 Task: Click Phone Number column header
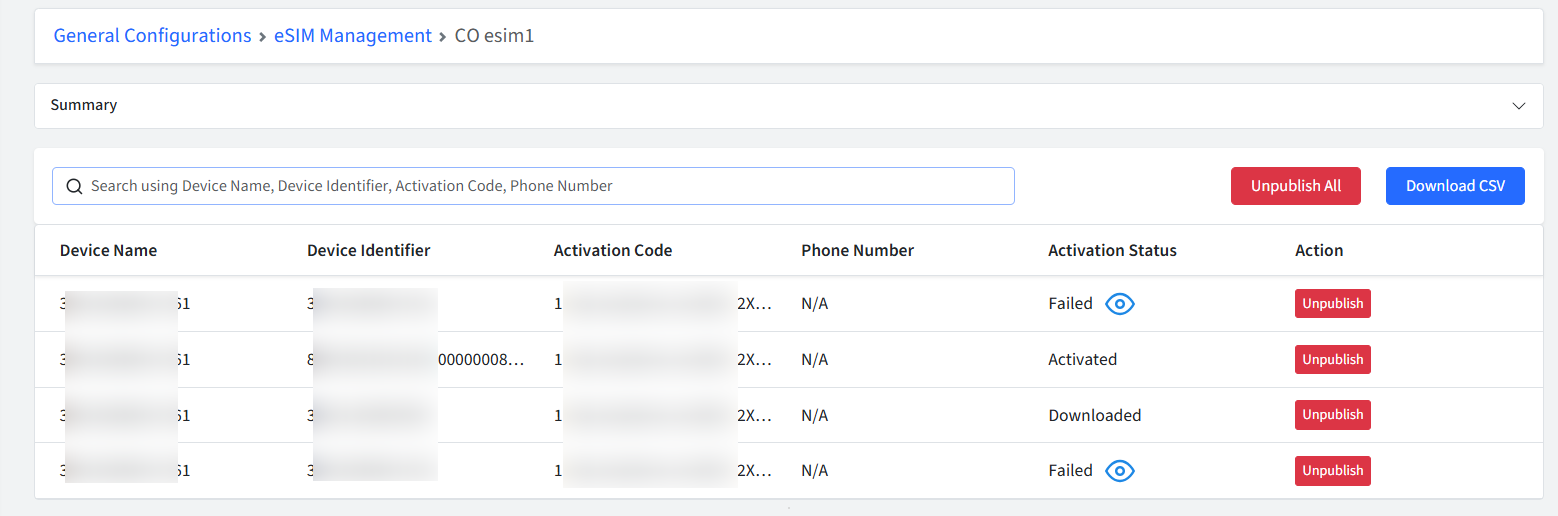pos(858,251)
